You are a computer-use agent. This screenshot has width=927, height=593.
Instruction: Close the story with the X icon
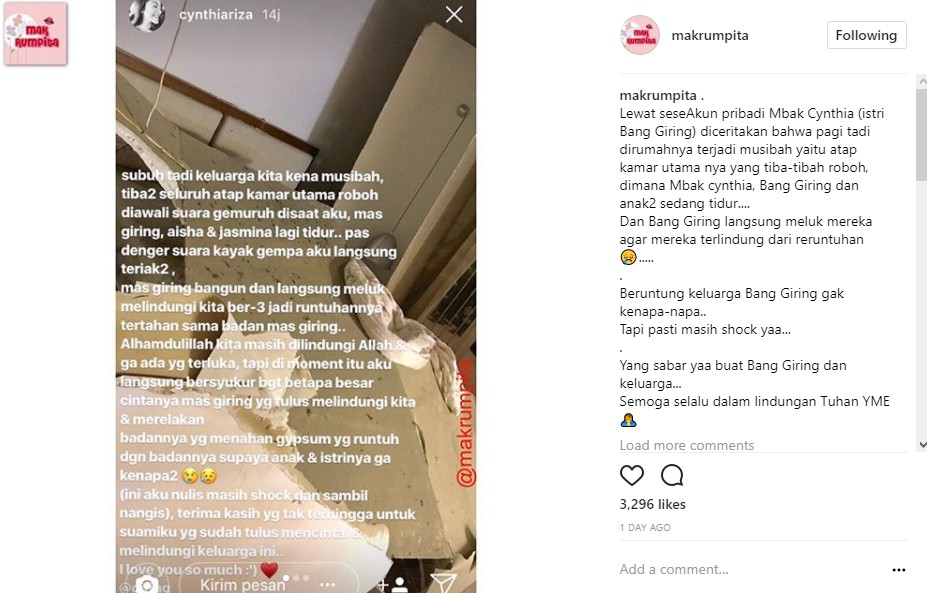pos(454,14)
